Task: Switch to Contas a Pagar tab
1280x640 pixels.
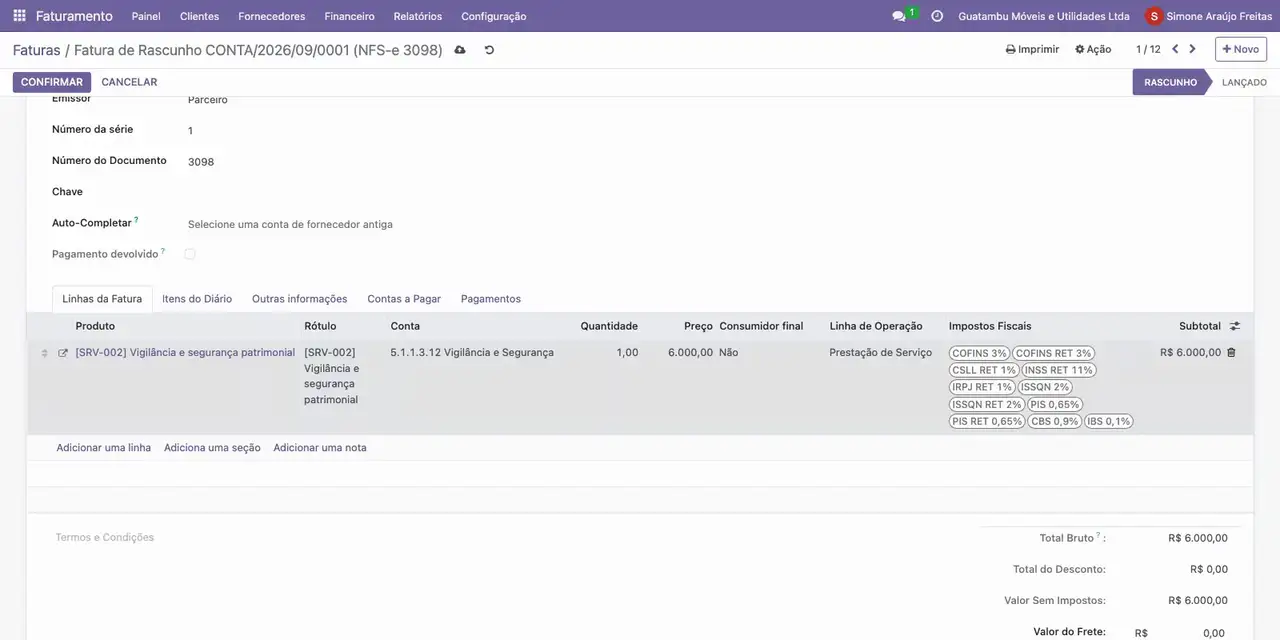Action: pyautogui.click(x=404, y=299)
